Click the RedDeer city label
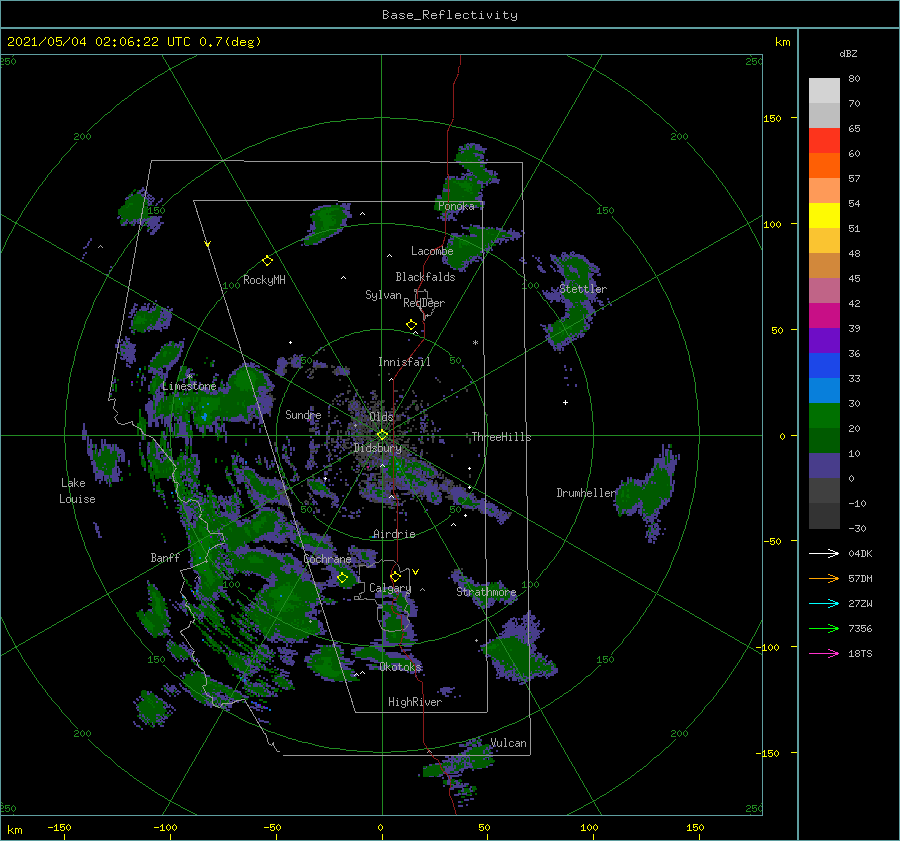 [424, 303]
